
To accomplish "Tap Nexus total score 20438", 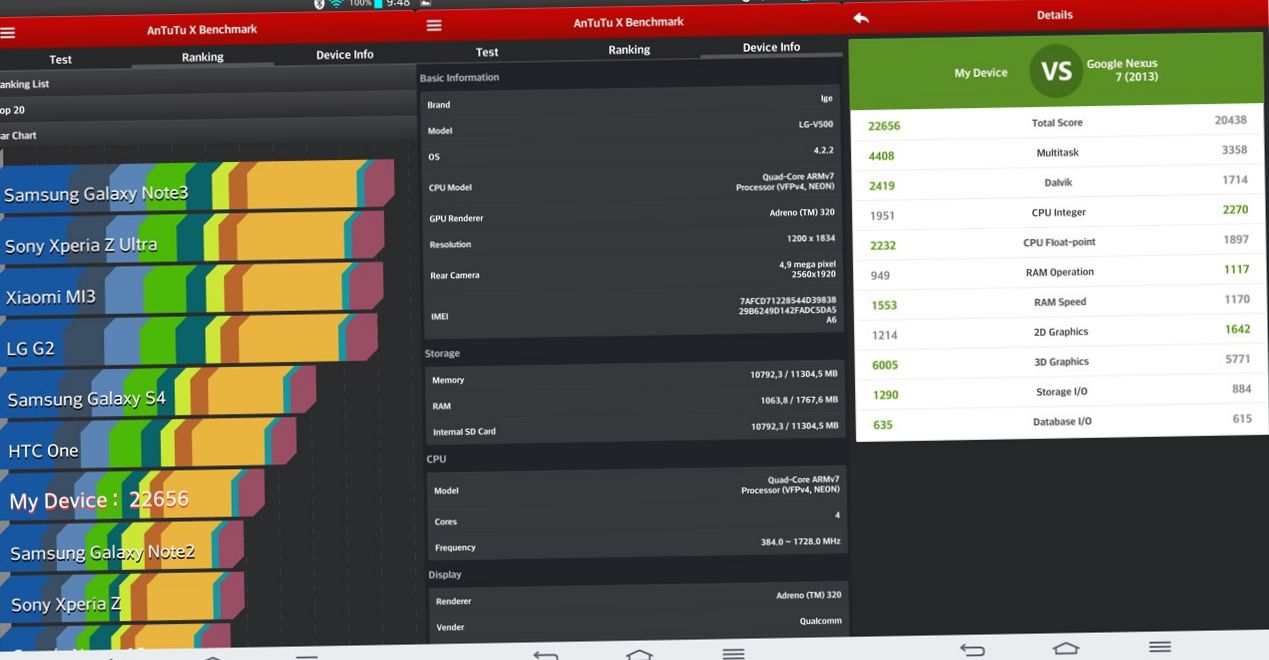I will point(1230,120).
